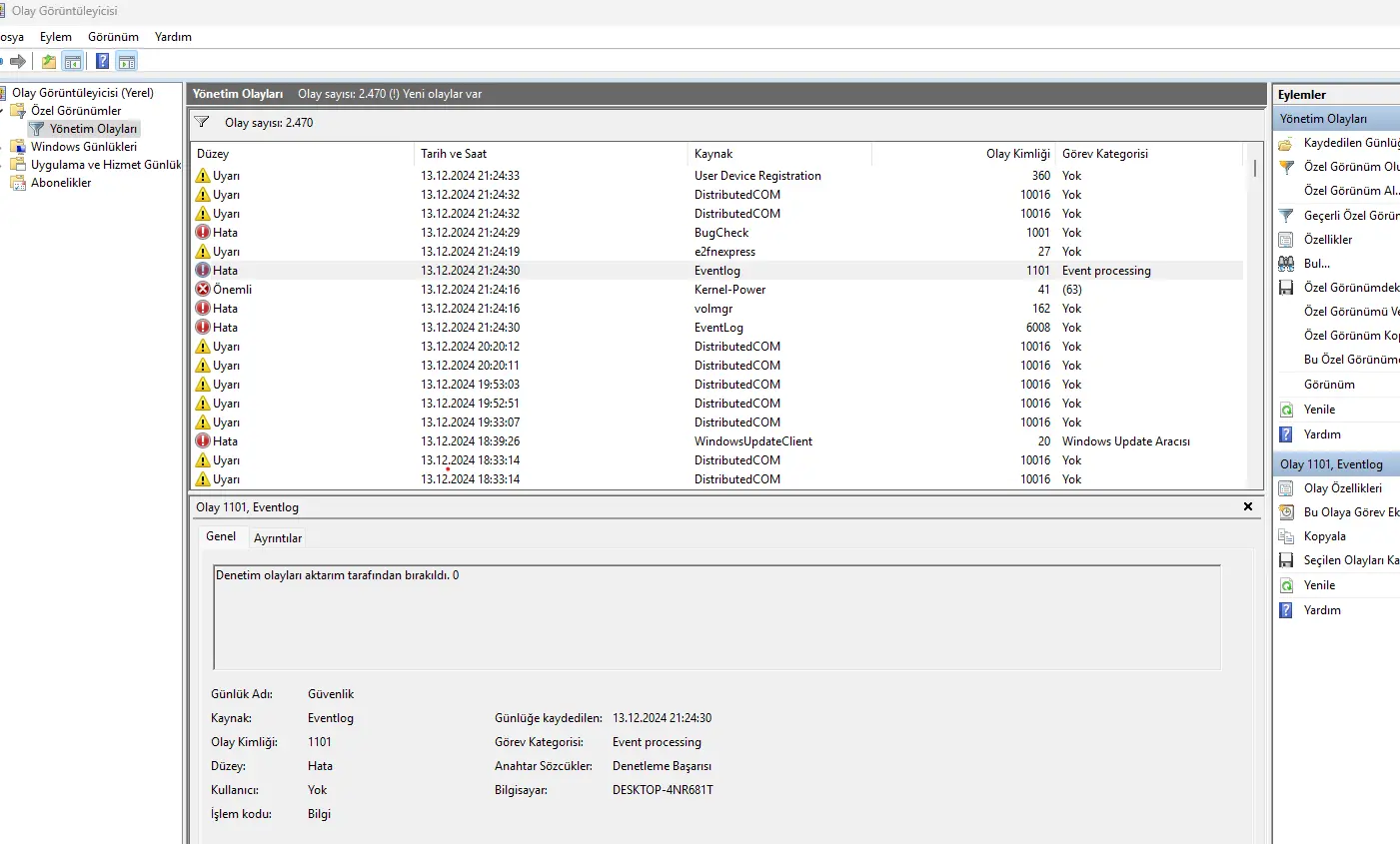Click the Denetleme Başarısı keyword value

tap(662, 766)
